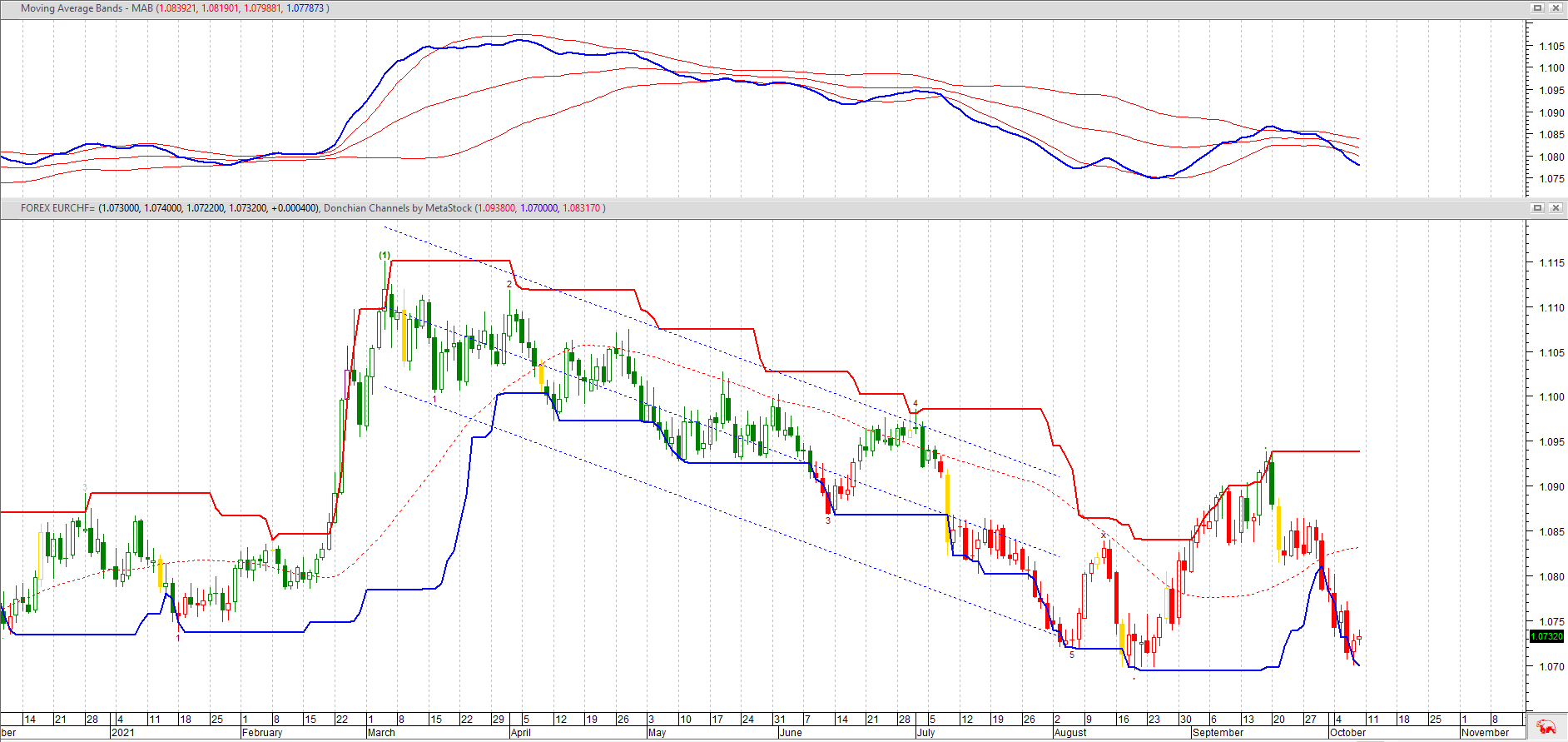The height and width of the screenshot is (742, 1568).
Task: Click the green 1.07320 last price tag
Action: [1547, 636]
